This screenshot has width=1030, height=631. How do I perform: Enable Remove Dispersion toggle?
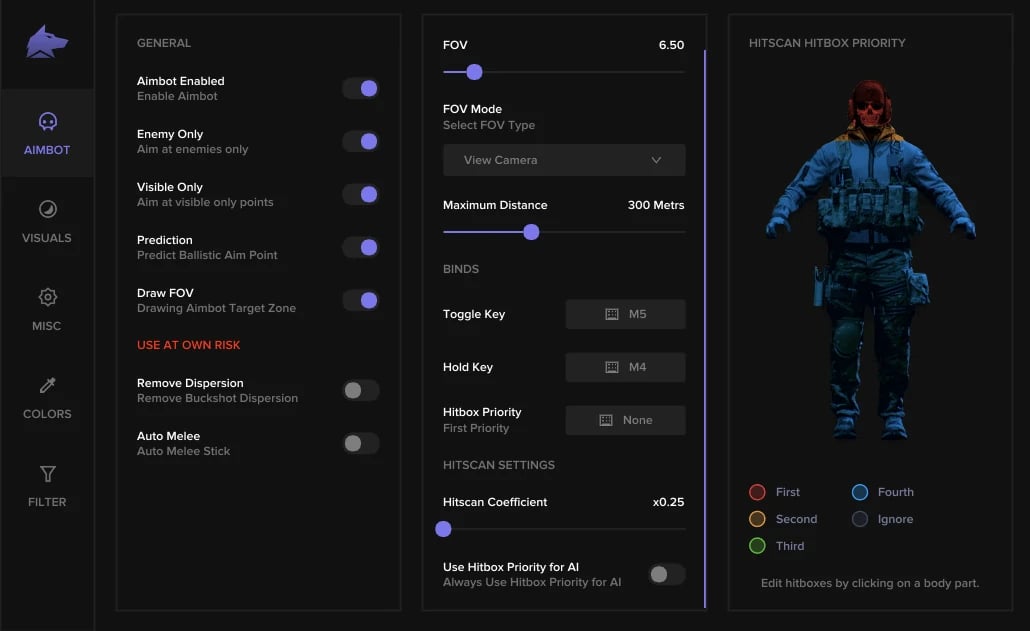point(361,391)
